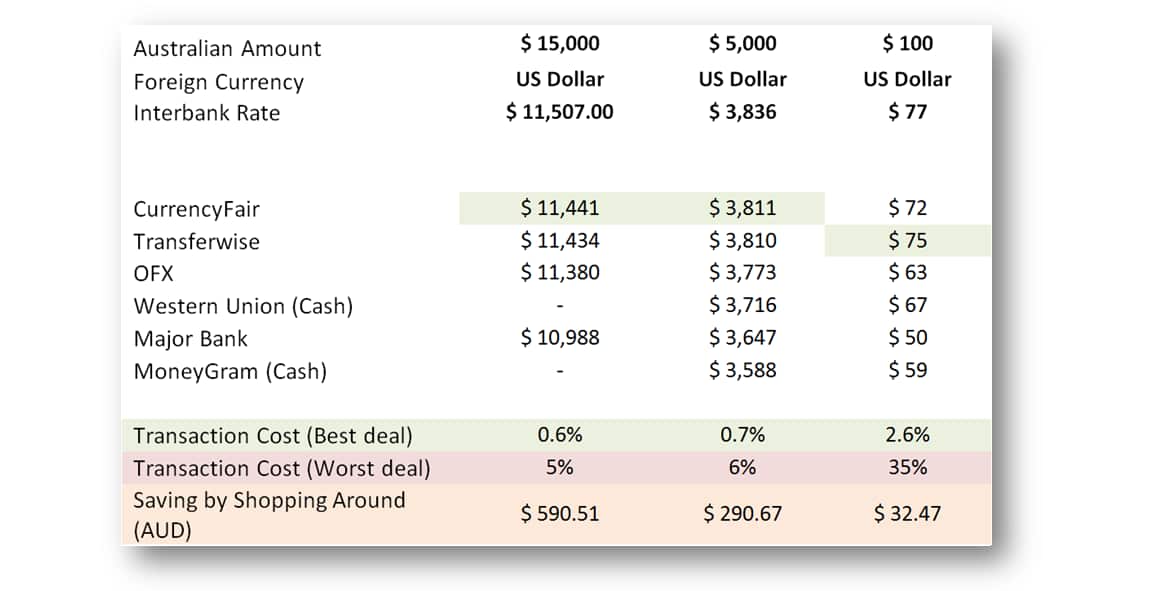Click Transferwise value $ 11,434
Screen dimensions: 1166x591
[560, 241]
